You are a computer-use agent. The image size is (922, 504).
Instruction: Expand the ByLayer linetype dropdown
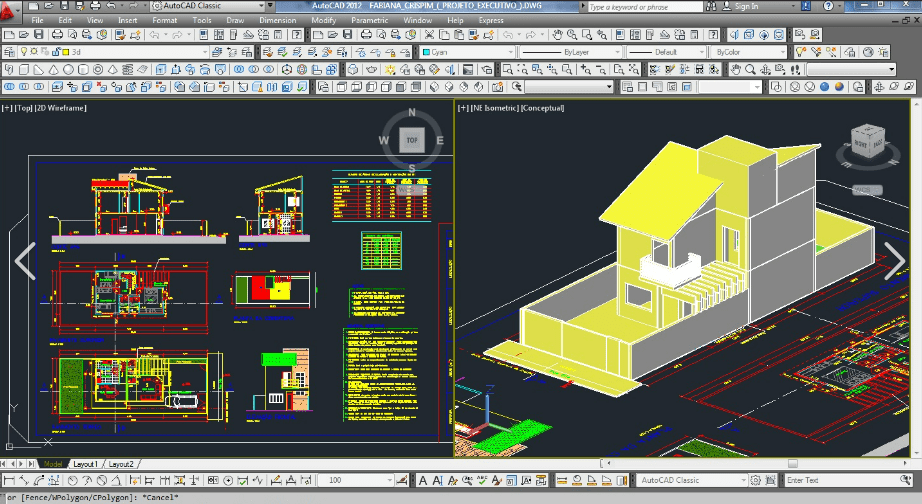[x=570, y=52]
